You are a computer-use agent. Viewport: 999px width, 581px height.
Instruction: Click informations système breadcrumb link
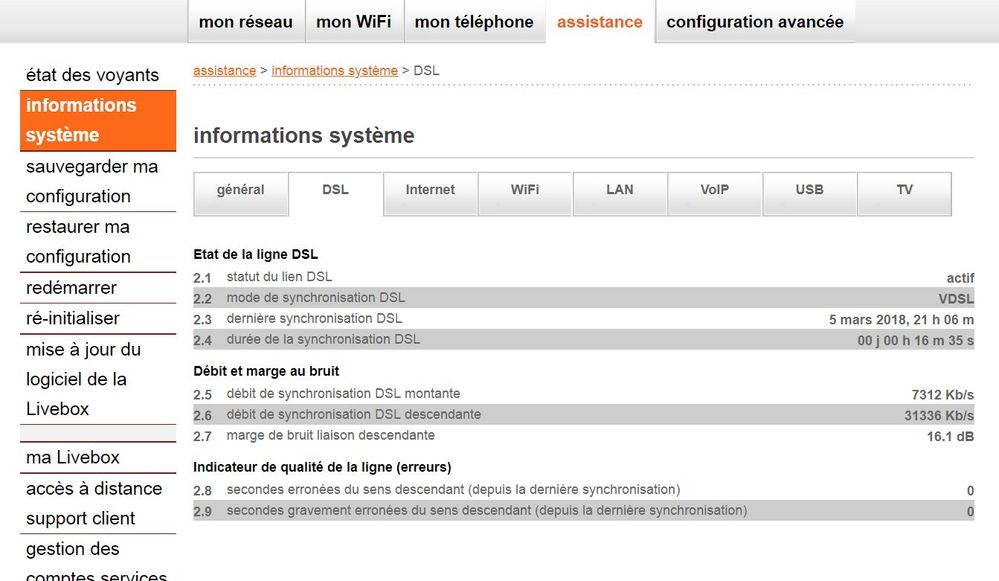tap(333, 70)
